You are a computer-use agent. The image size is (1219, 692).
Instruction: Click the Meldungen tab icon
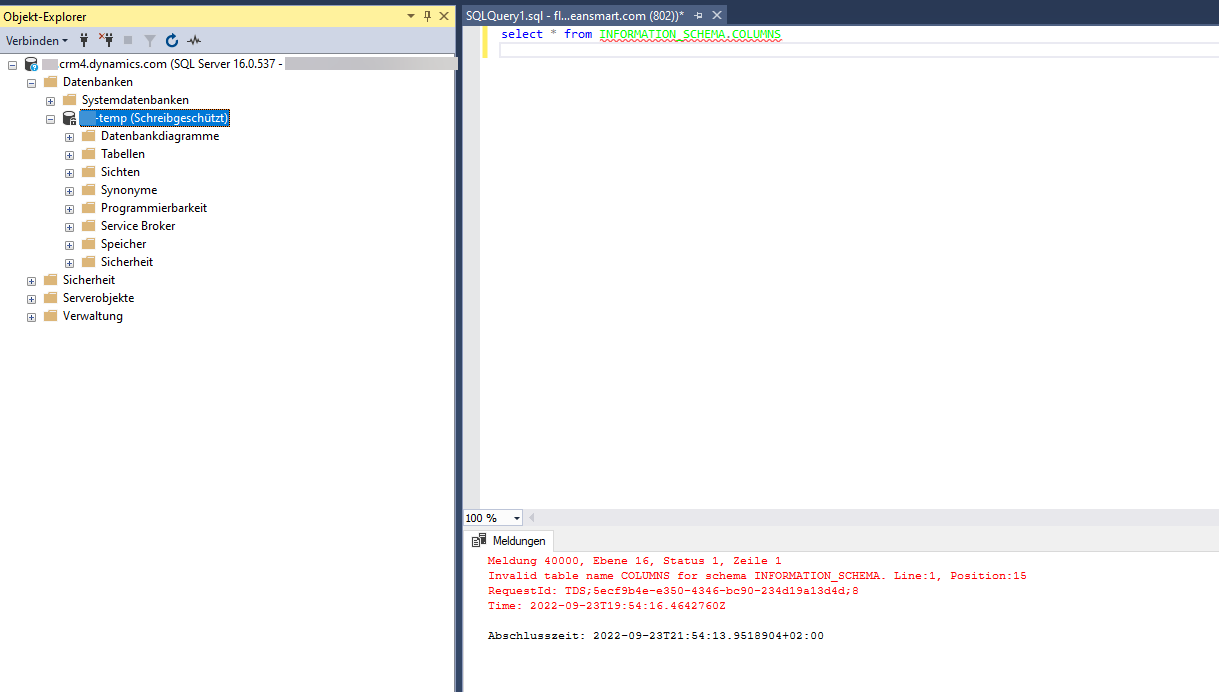[x=480, y=540]
